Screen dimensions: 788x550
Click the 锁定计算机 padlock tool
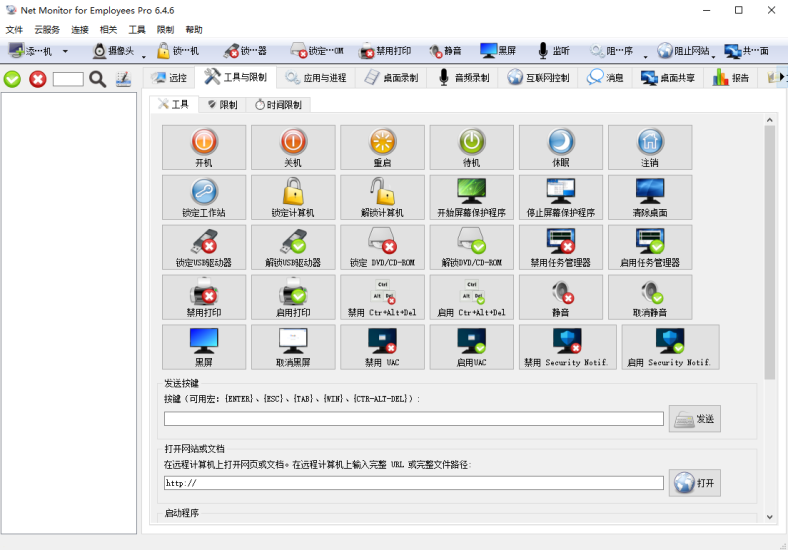293,197
